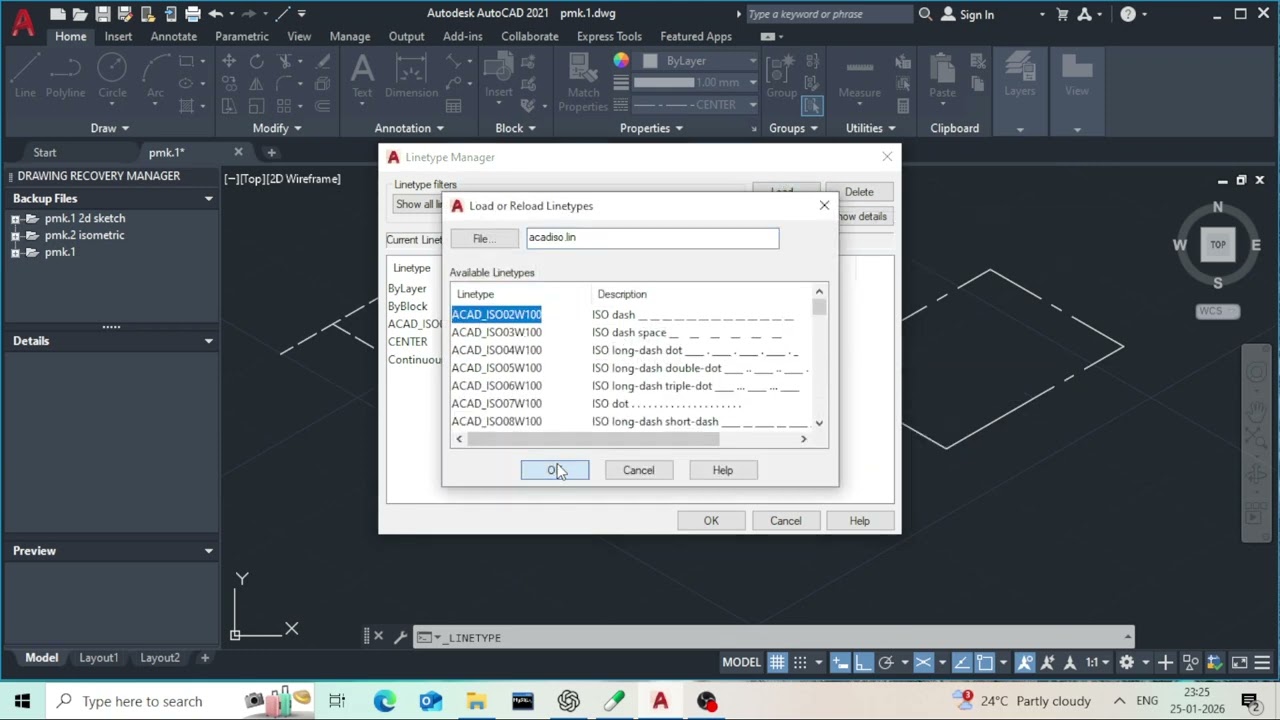Toggle Polar Tracking in status bar

886,662
